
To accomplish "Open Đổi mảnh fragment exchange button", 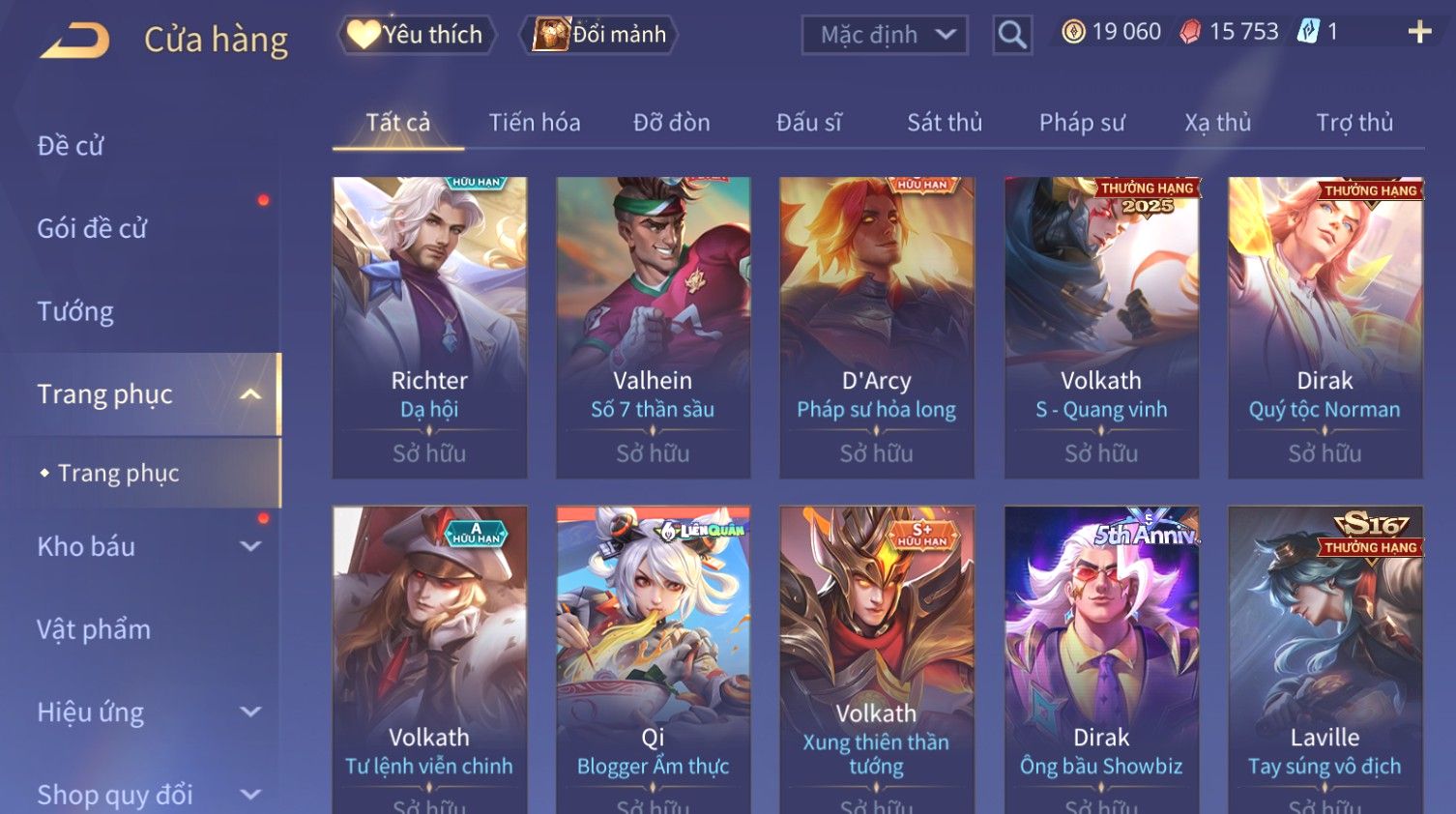I will [599, 35].
